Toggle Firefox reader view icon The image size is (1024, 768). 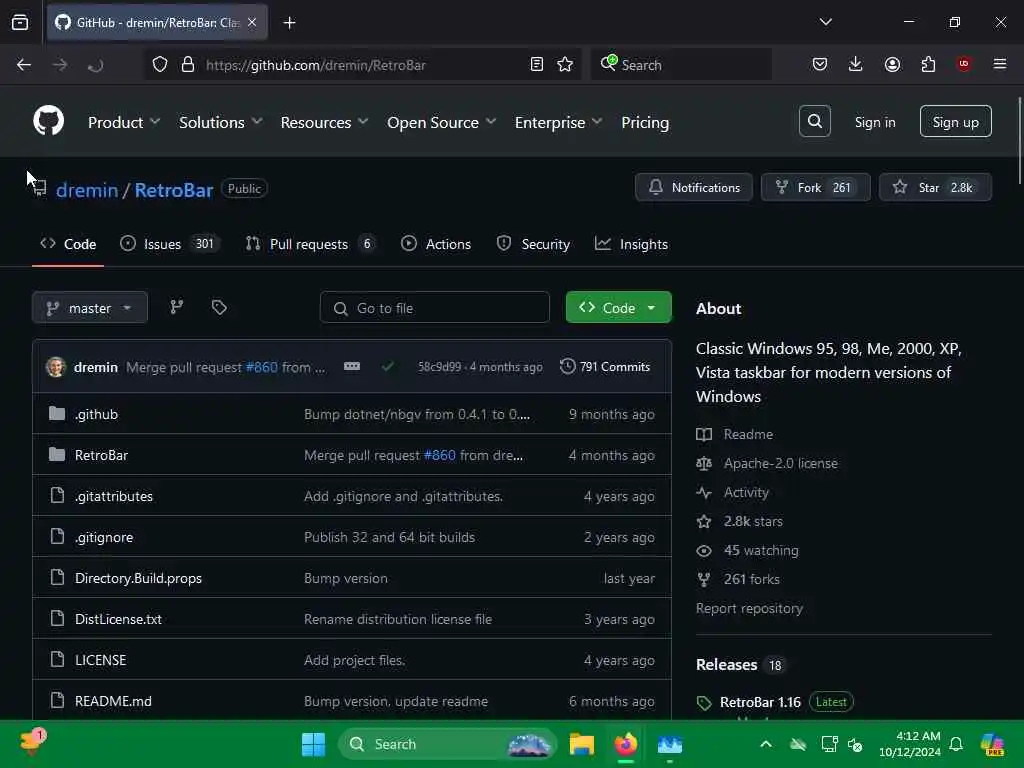(x=536, y=64)
